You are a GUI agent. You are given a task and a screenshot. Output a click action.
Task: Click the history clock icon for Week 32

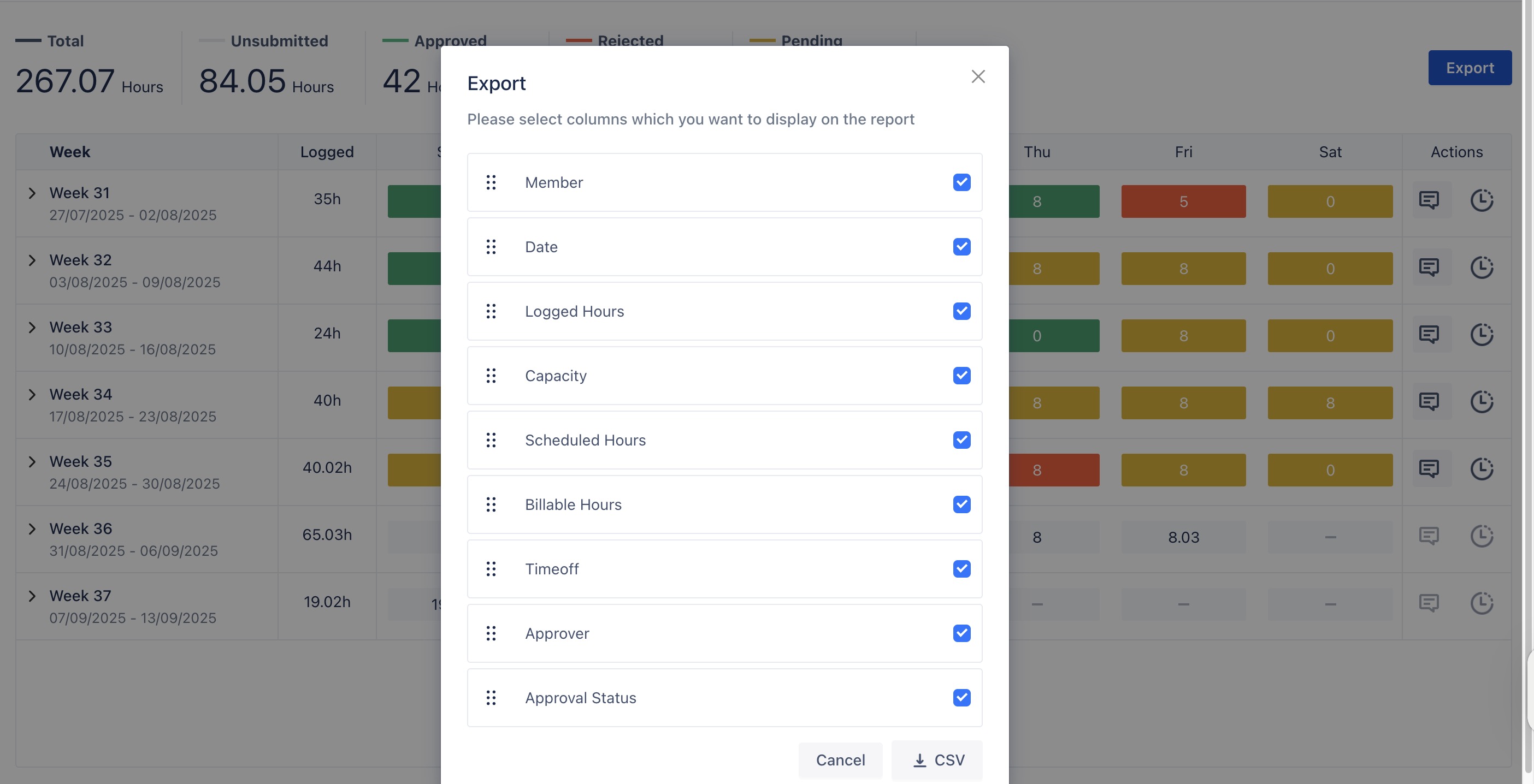pos(1482,268)
